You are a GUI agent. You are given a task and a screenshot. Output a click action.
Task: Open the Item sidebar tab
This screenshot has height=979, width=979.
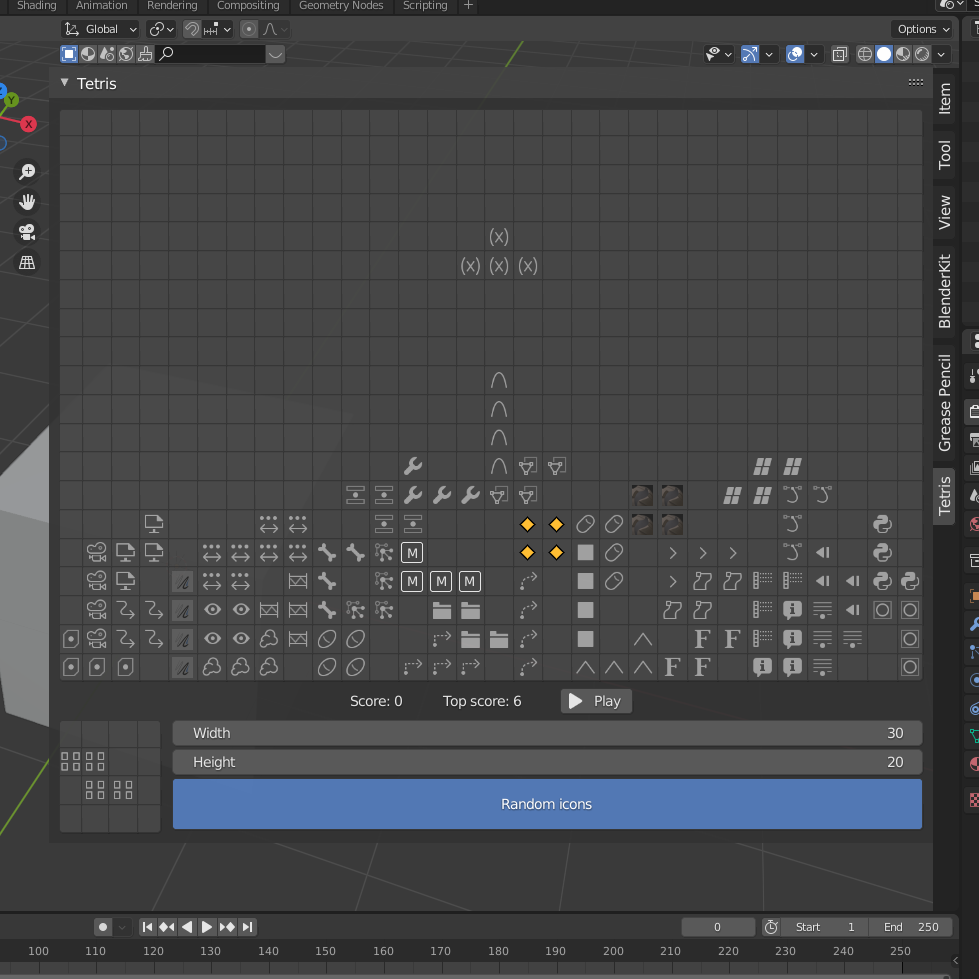pos(945,99)
